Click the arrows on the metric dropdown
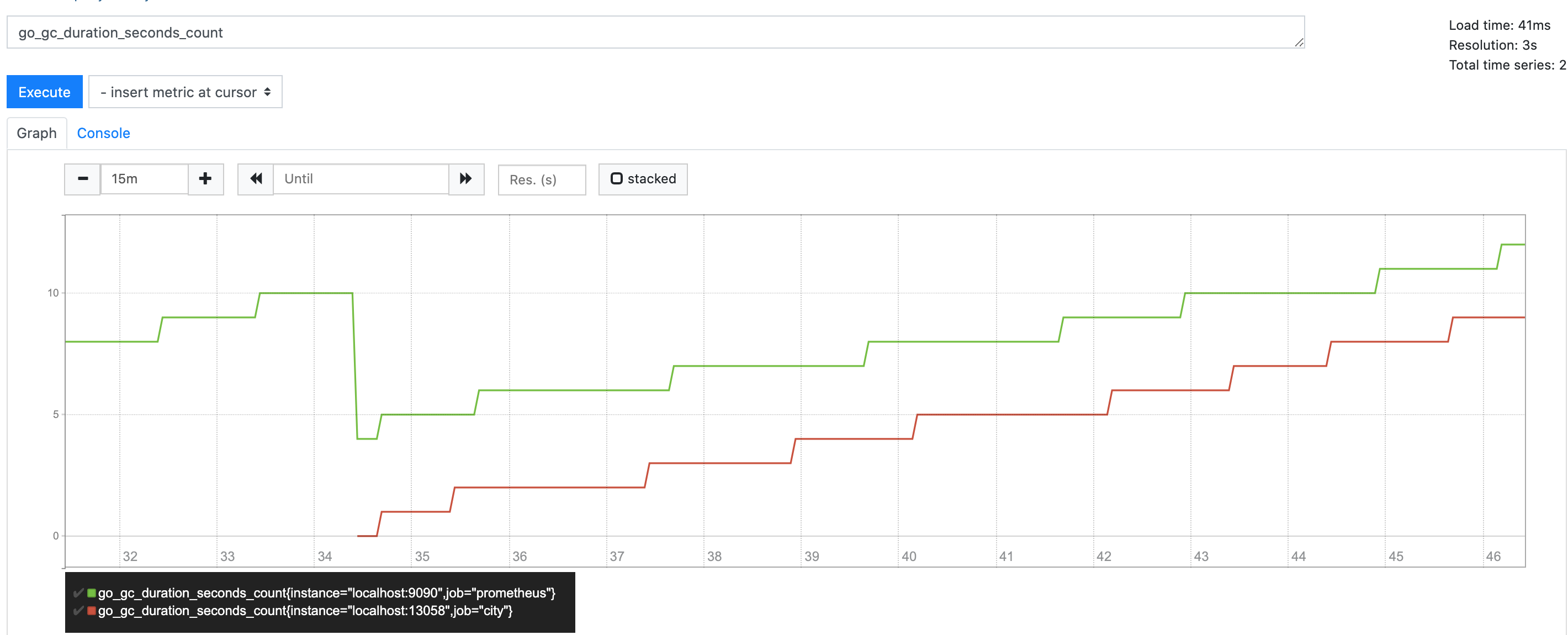The image size is (1568, 635). pyautogui.click(x=268, y=93)
